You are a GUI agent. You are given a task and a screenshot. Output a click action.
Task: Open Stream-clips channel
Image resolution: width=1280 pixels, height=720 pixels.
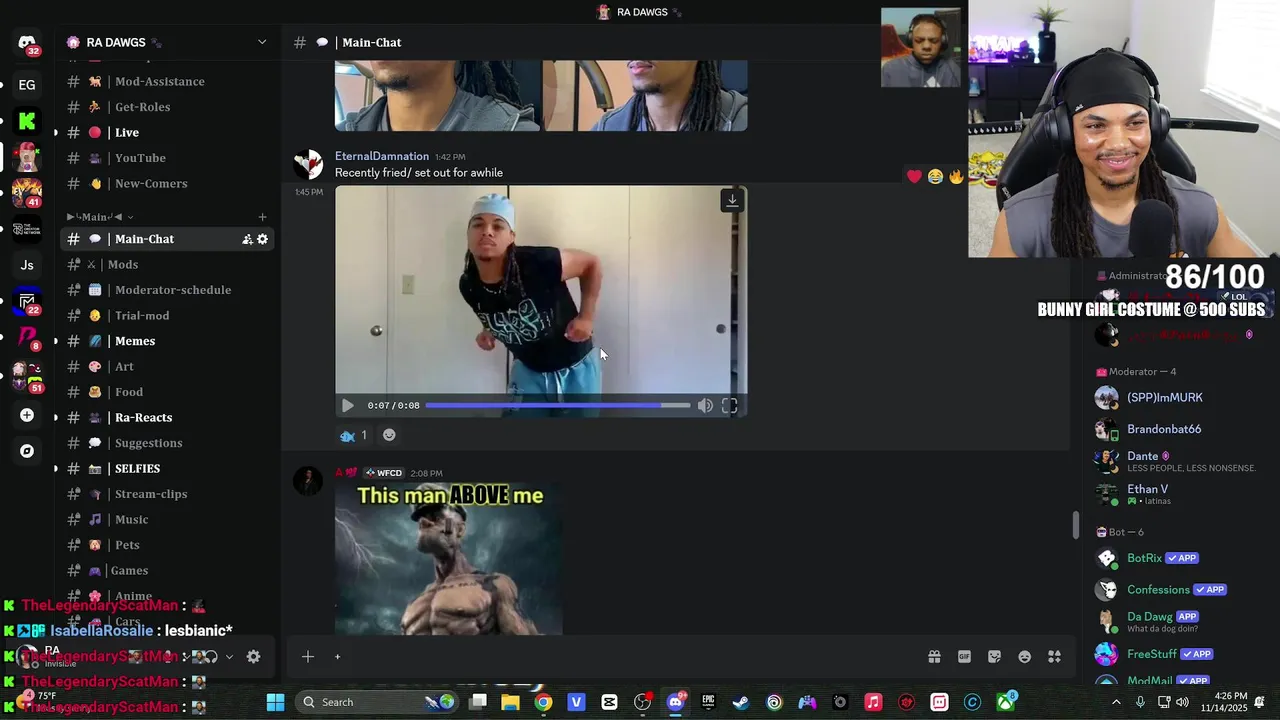[167, 494]
